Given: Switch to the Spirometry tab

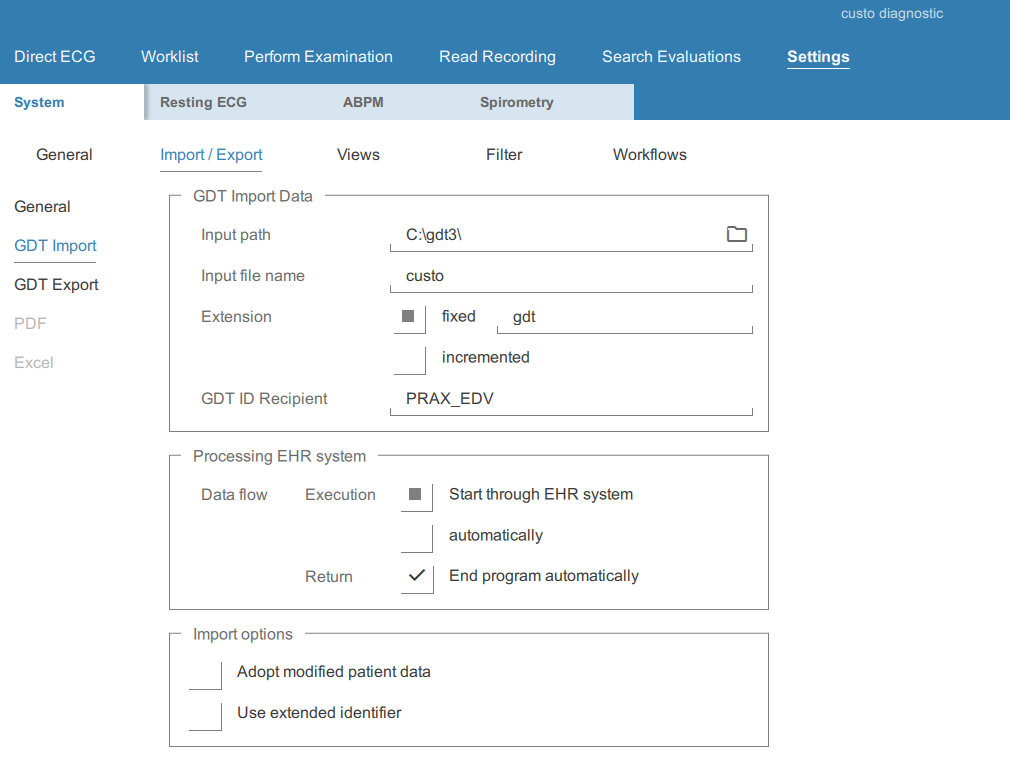Looking at the screenshot, I should pos(516,102).
